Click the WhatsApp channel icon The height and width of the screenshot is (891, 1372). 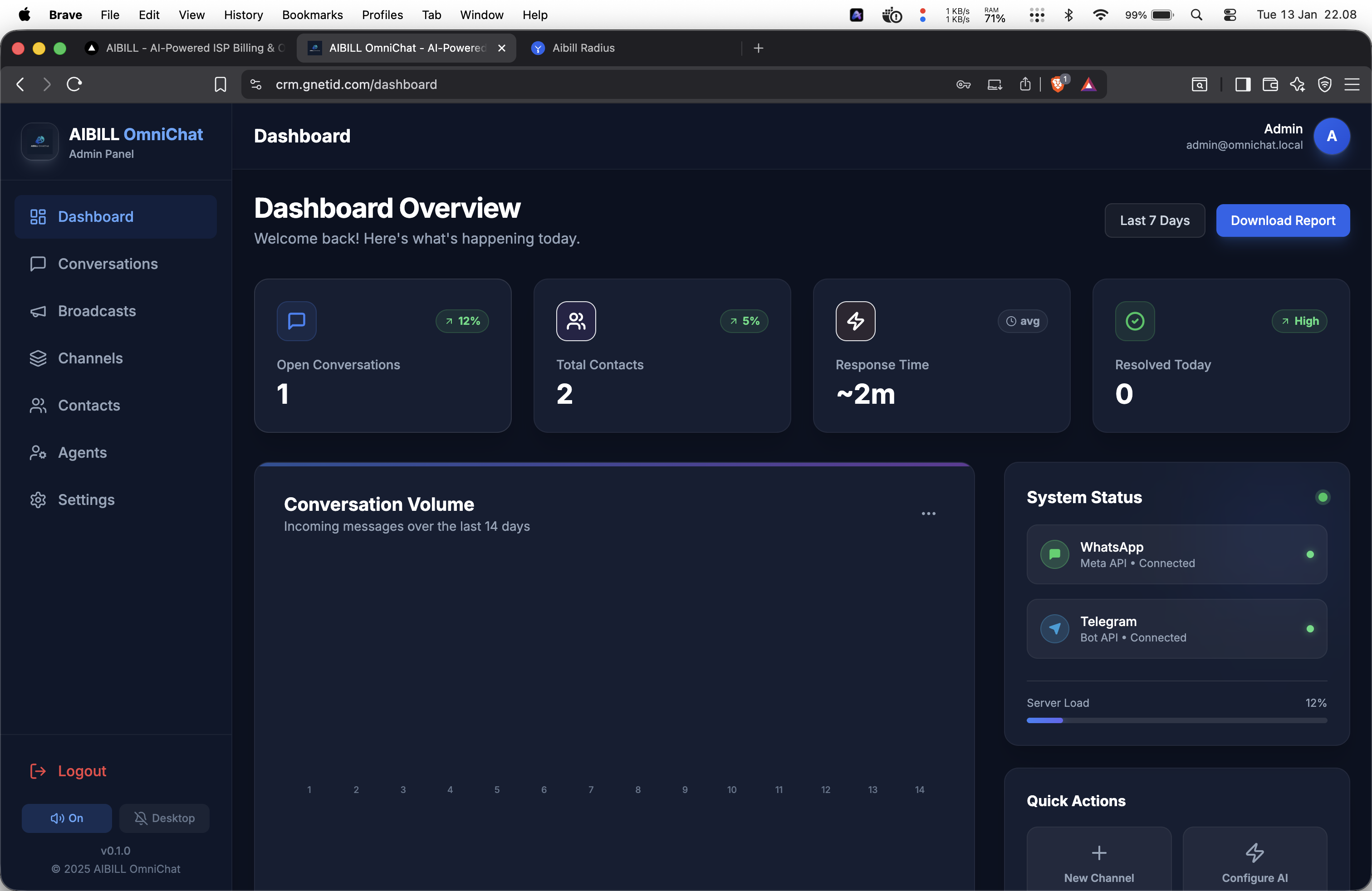click(x=1054, y=554)
